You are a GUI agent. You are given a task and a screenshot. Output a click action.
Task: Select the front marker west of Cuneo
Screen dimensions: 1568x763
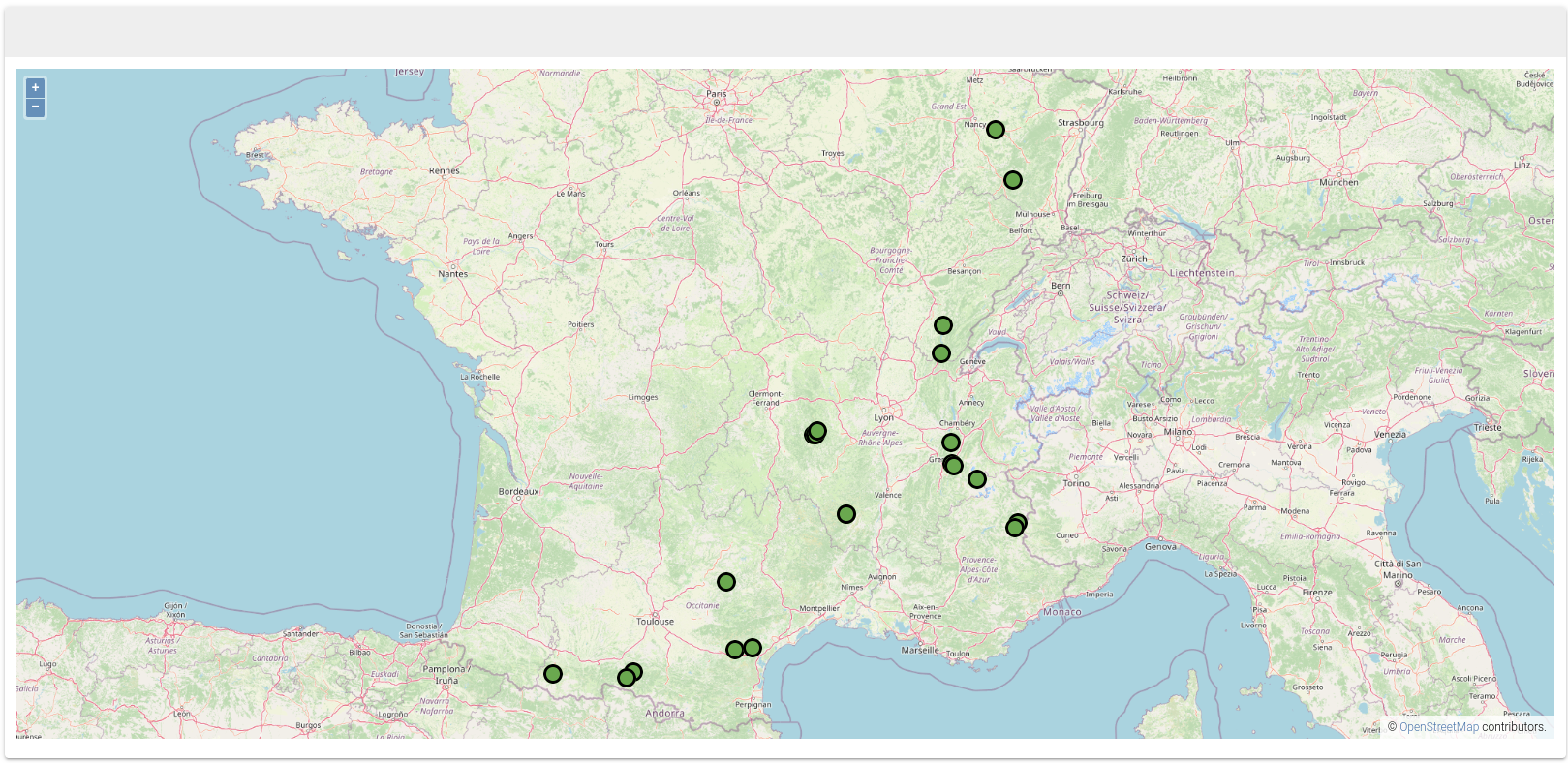1015,528
